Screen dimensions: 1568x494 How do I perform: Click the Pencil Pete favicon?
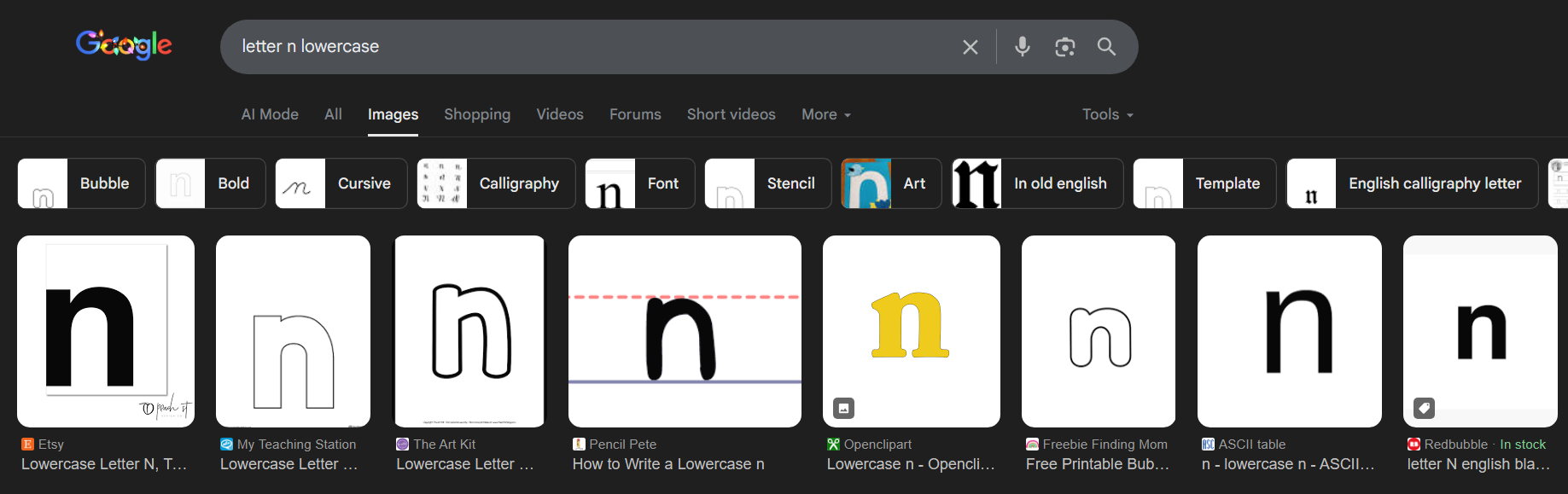(x=579, y=445)
